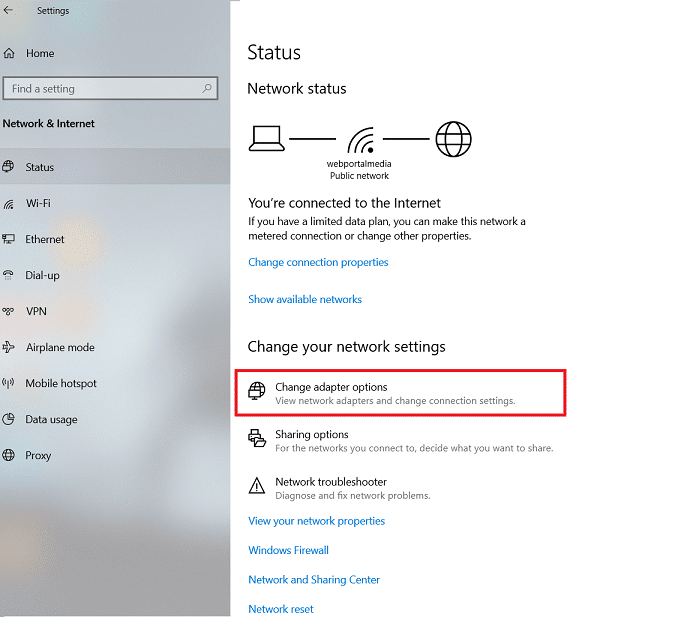Click the Proxy globe icon

(8, 455)
